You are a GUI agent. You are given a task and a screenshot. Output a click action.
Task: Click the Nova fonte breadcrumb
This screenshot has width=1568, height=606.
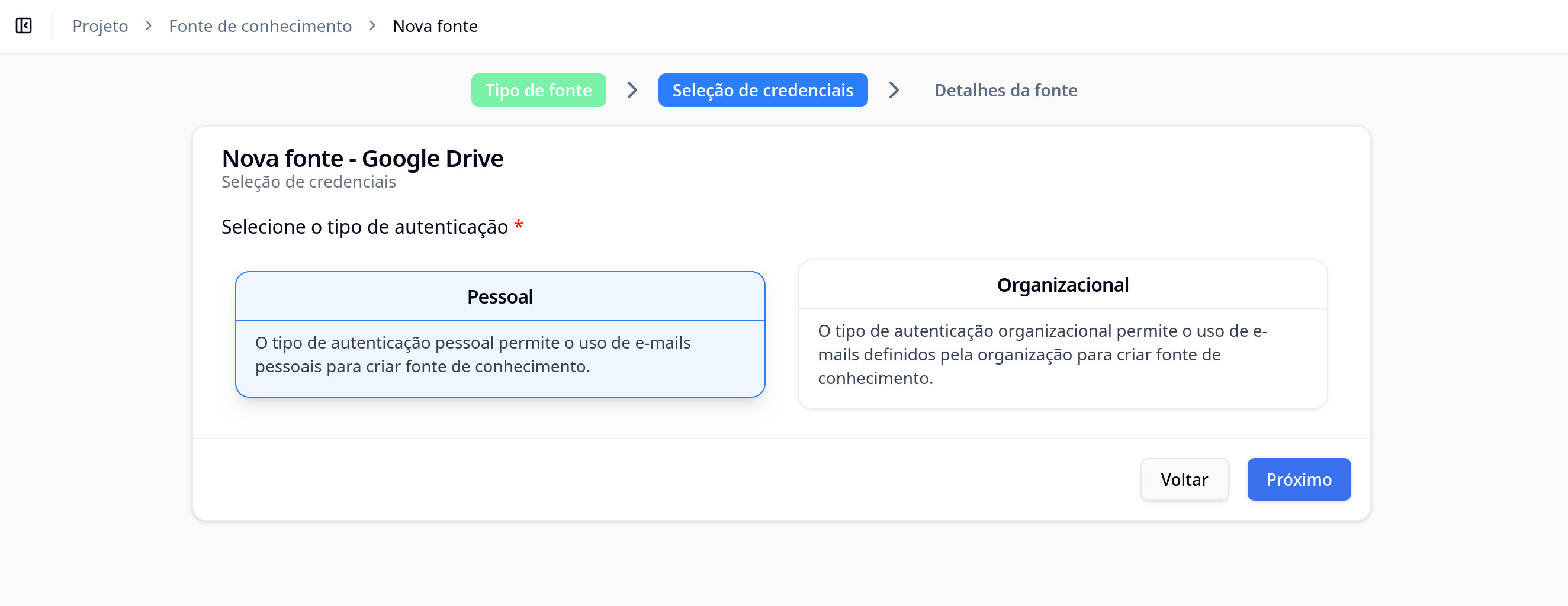click(x=435, y=26)
